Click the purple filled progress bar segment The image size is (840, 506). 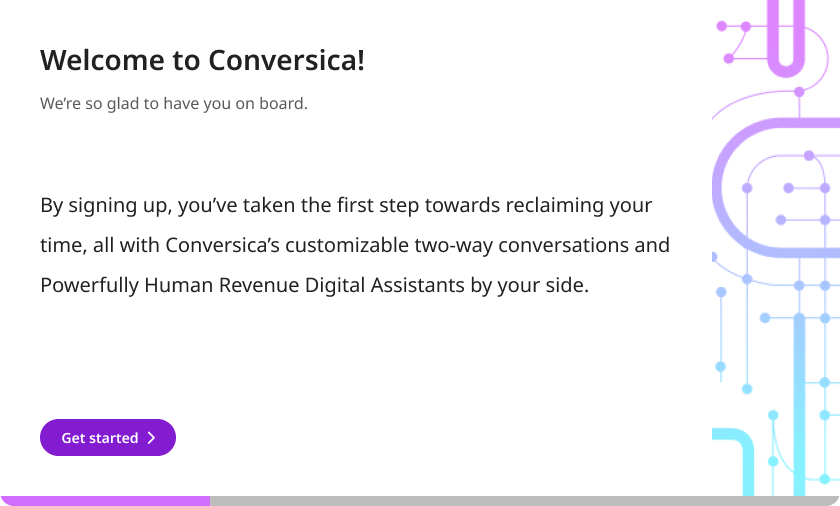(x=105, y=501)
